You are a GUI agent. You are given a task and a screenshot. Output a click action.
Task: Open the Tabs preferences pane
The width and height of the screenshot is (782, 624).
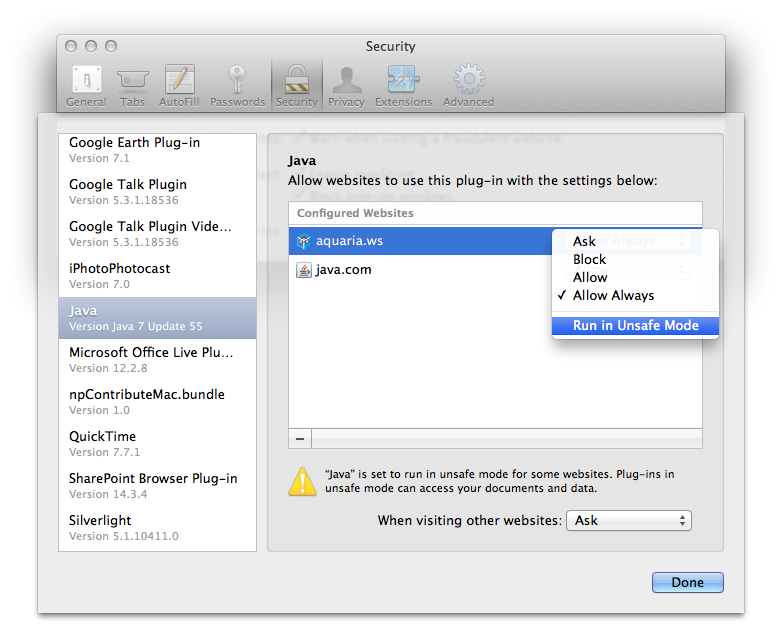132,86
